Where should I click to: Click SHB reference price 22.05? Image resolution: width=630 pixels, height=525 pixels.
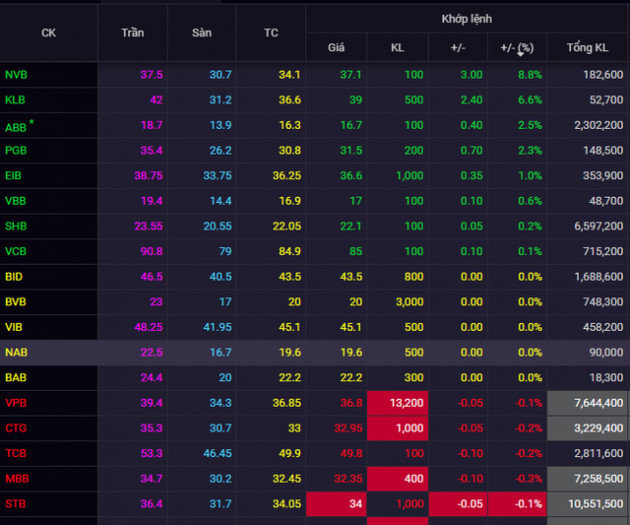point(286,226)
